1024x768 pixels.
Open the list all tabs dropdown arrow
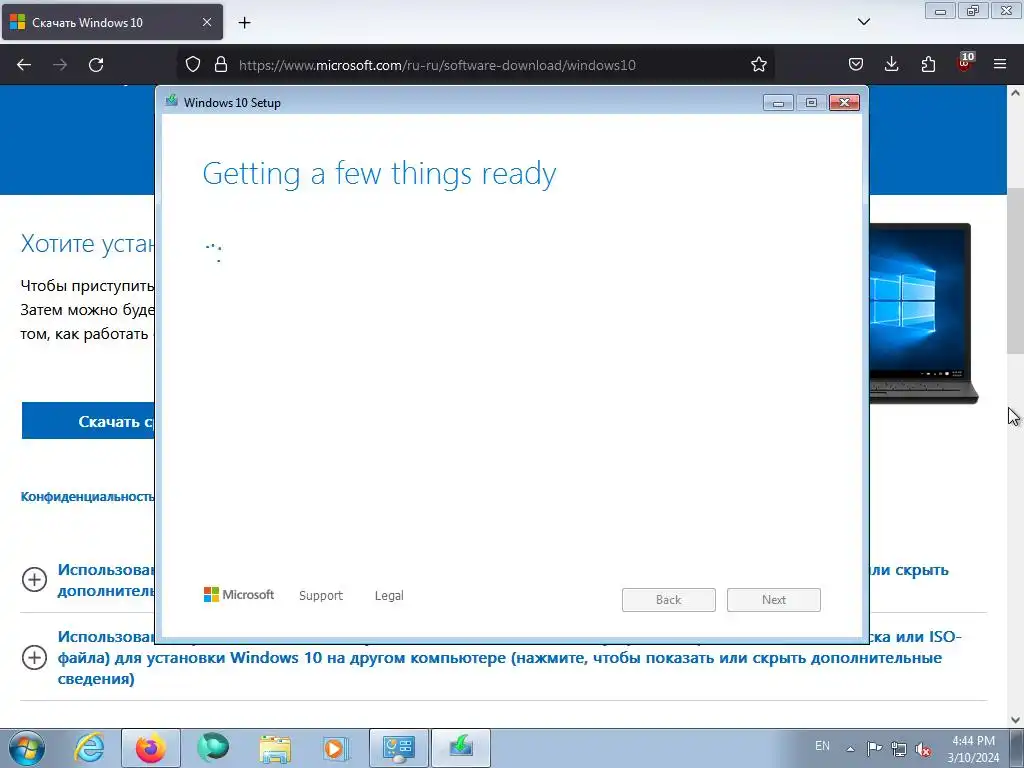[x=863, y=22]
